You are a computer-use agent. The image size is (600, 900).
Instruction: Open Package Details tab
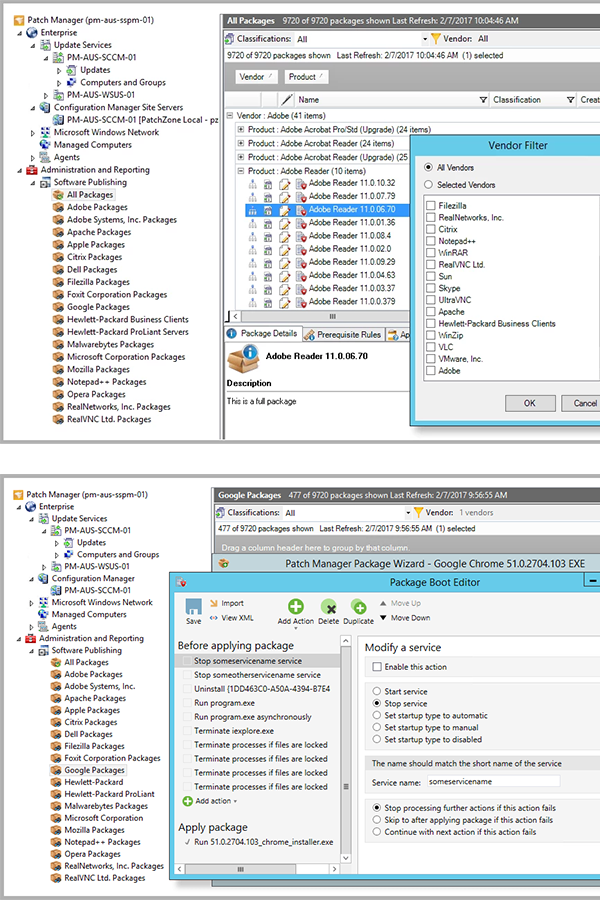pyautogui.click(x=262, y=333)
